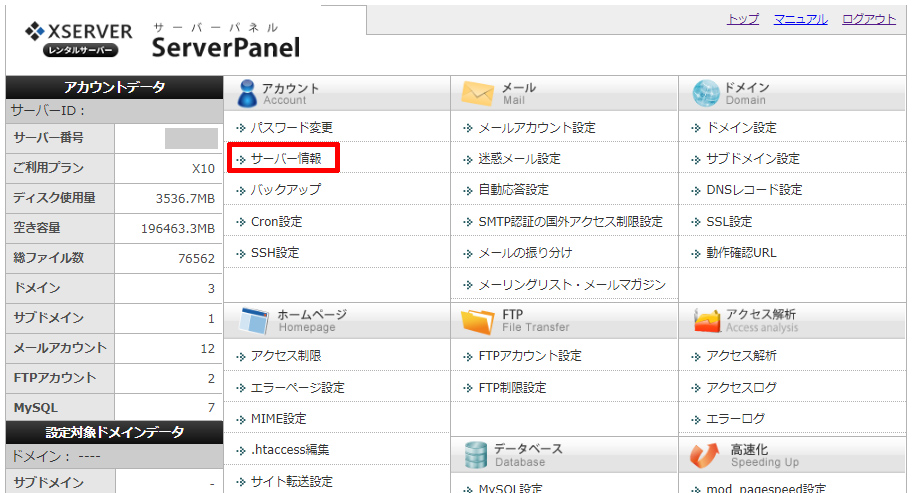The height and width of the screenshot is (493, 921).
Task: Open メールアカウント設定
Action: [x=536, y=128]
